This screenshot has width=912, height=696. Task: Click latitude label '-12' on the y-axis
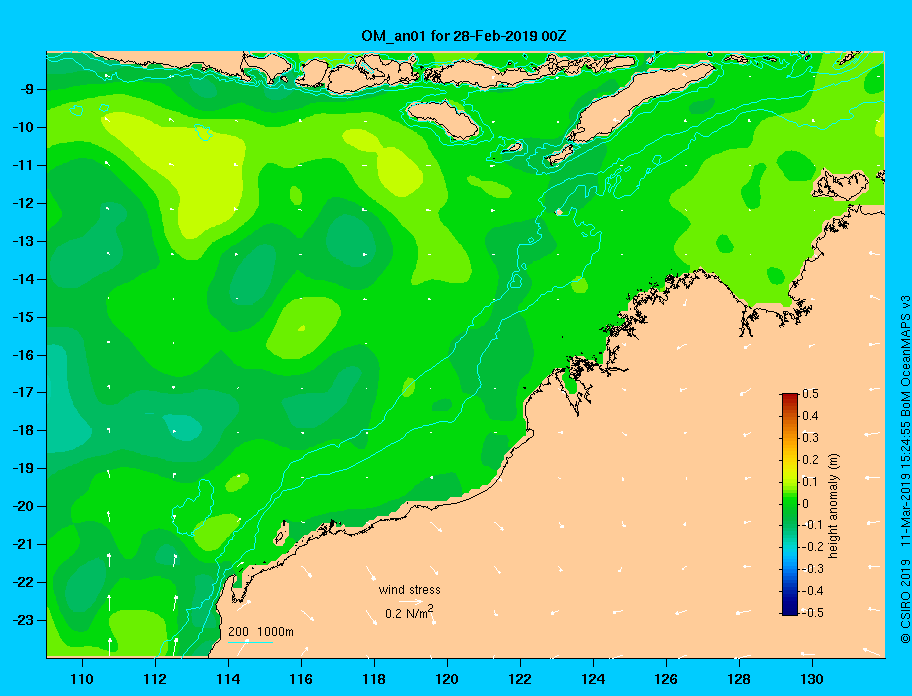pos(23,204)
